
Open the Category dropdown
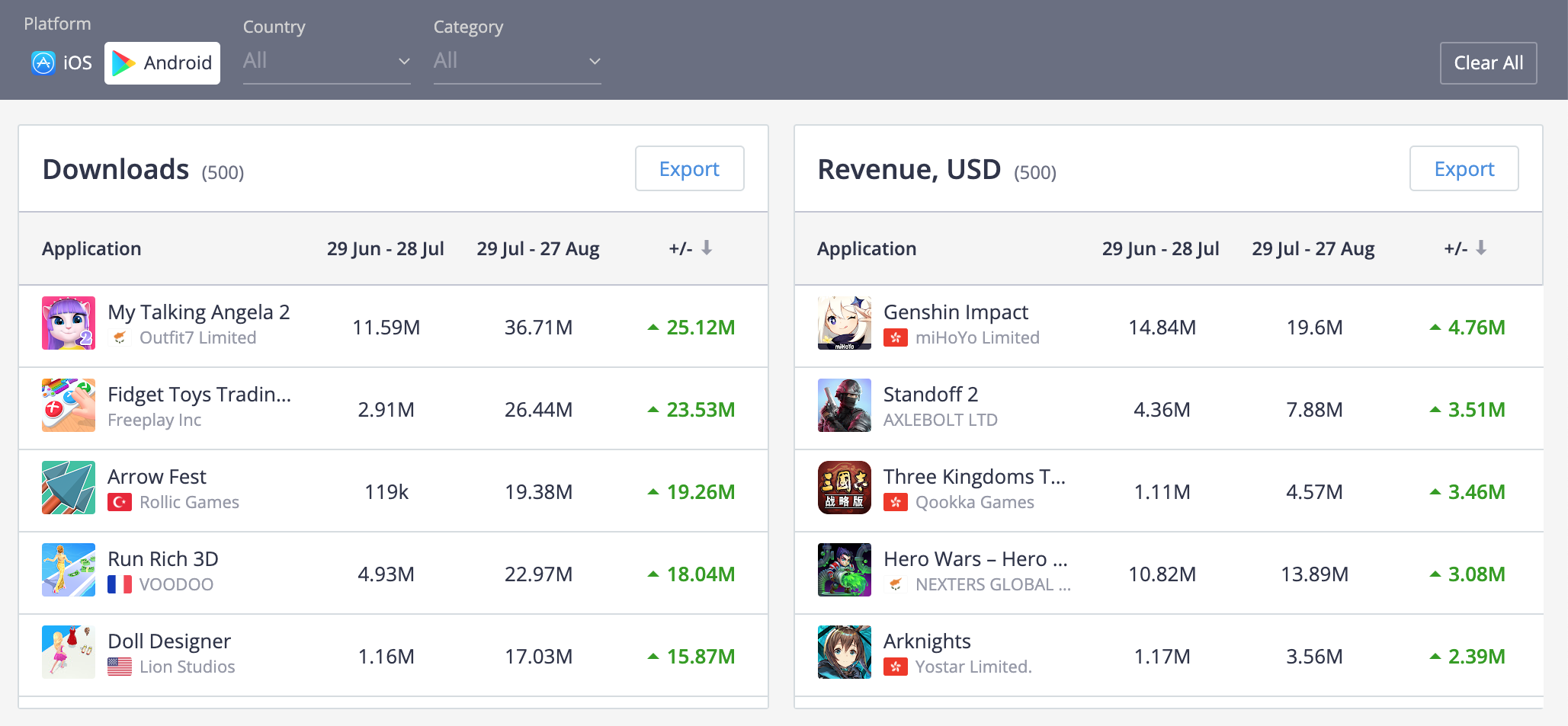tap(517, 61)
